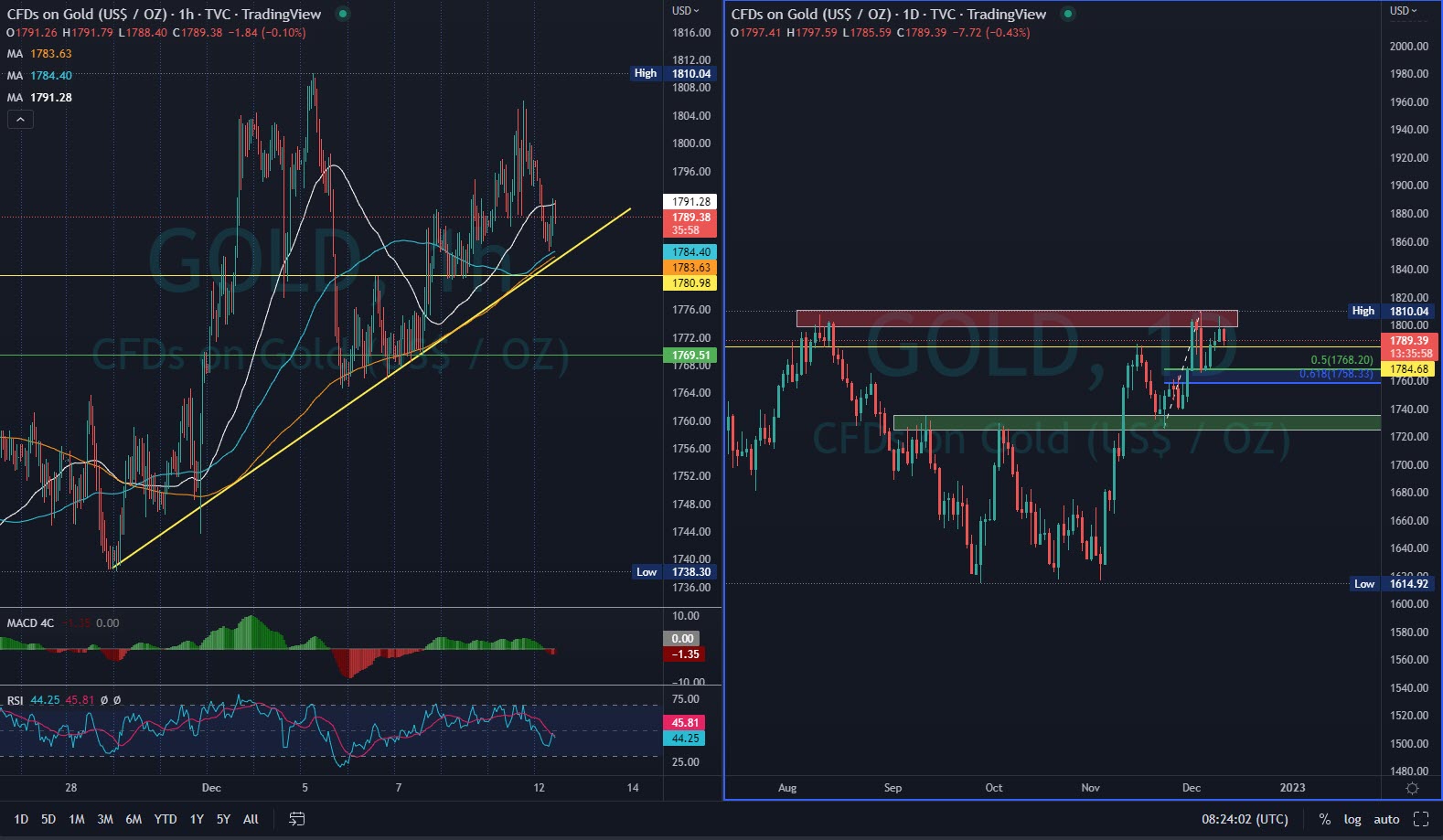Image resolution: width=1443 pixels, height=840 pixels.
Task: Click the 1h chart OHLC values row
Action: point(156,33)
